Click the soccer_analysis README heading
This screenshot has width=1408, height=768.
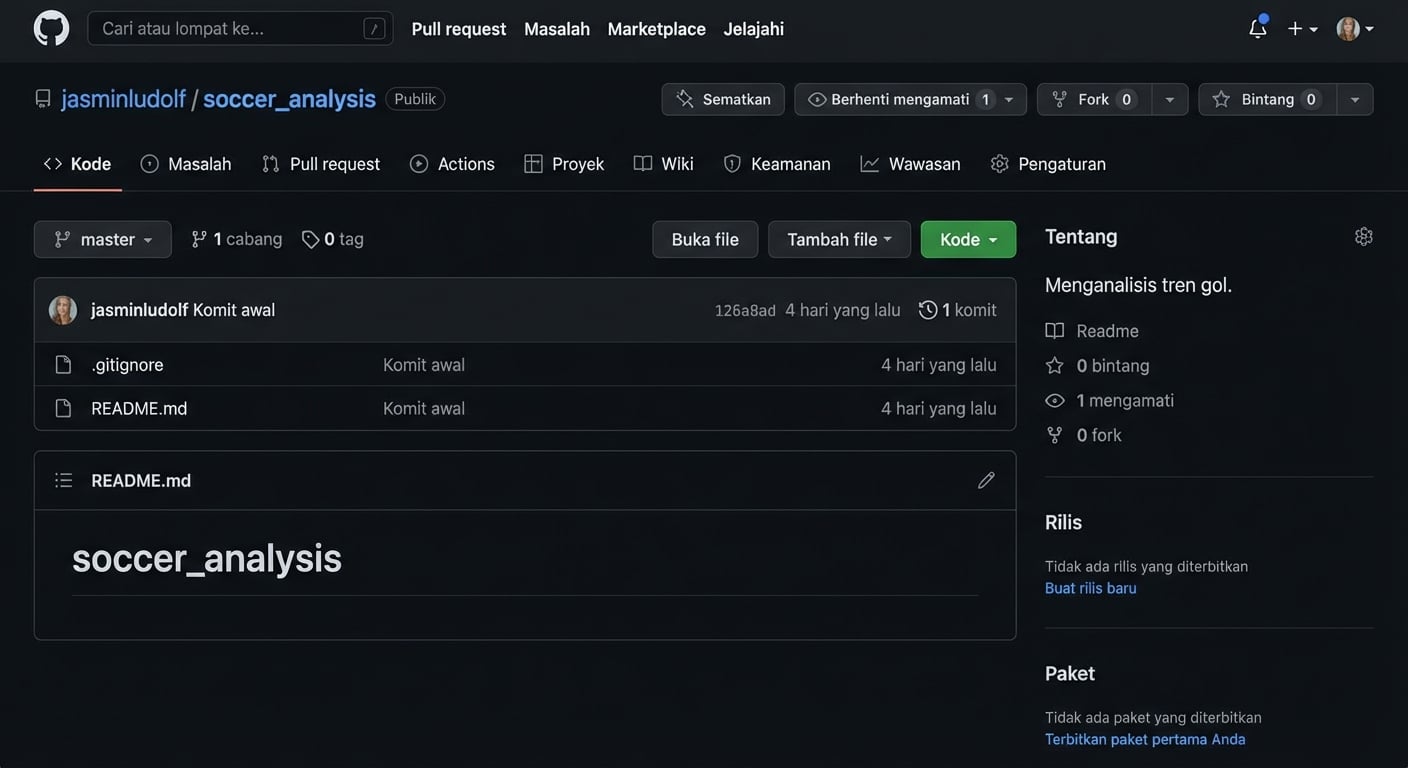[x=207, y=557]
